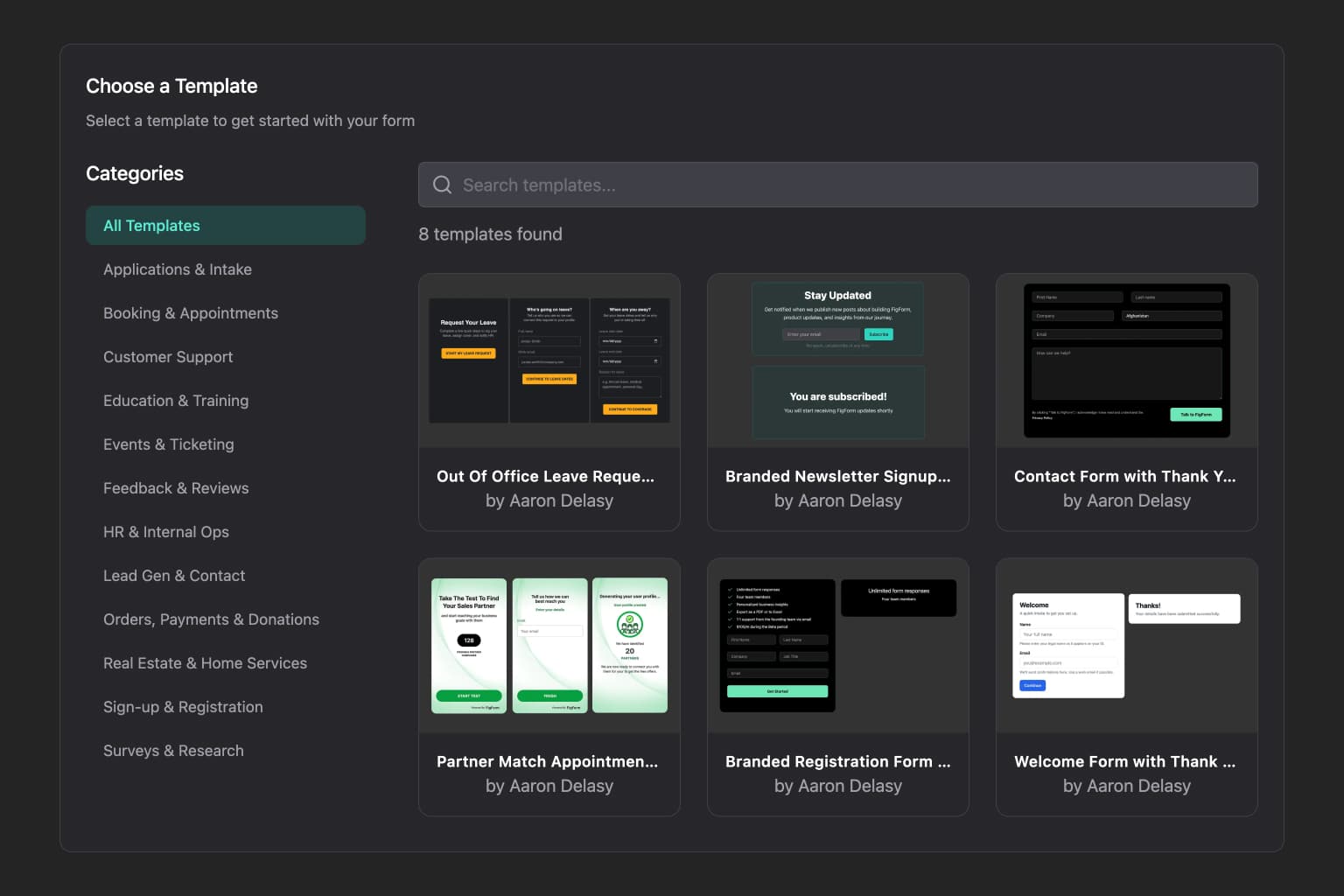
Task: Click the search magnifier icon
Action: pyautogui.click(x=442, y=185)
